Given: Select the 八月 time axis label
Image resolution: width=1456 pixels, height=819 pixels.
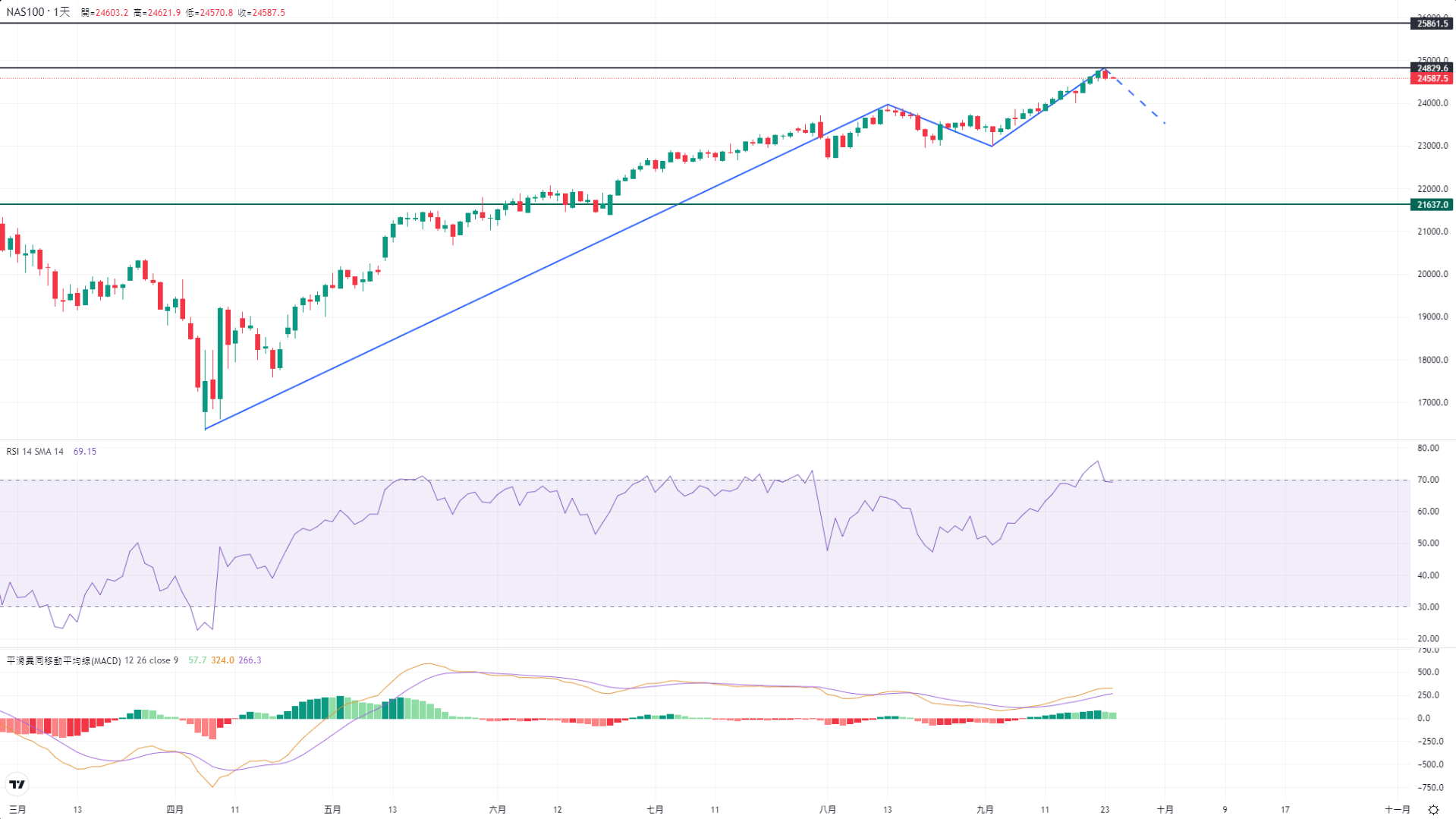Looking at the screenshot, I should click(x=828, y=810).
